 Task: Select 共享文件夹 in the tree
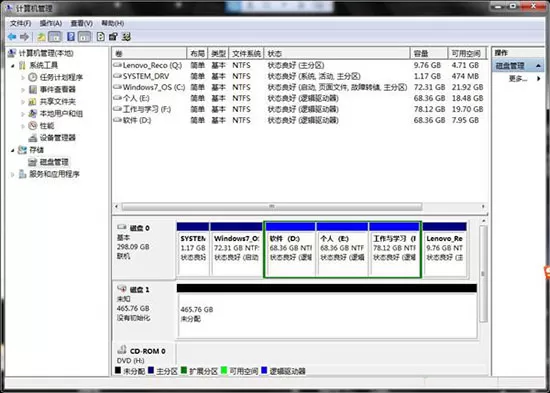pos(58,102)
